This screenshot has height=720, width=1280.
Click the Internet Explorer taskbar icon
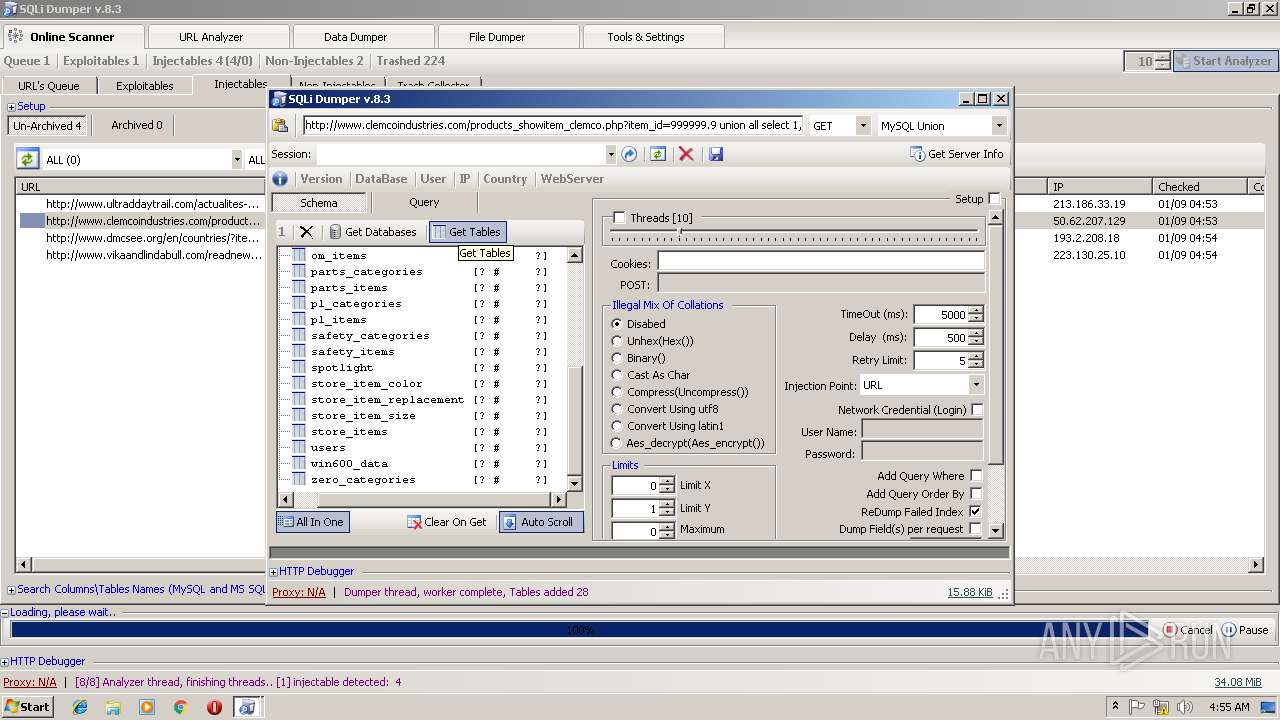[80, 707]
